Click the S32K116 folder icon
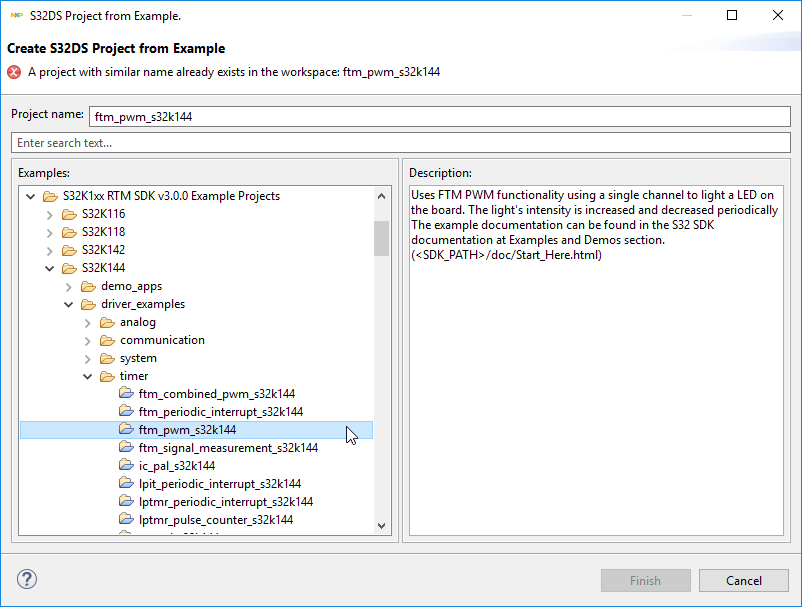The image size is (802, 607). [x=69, y=214]
